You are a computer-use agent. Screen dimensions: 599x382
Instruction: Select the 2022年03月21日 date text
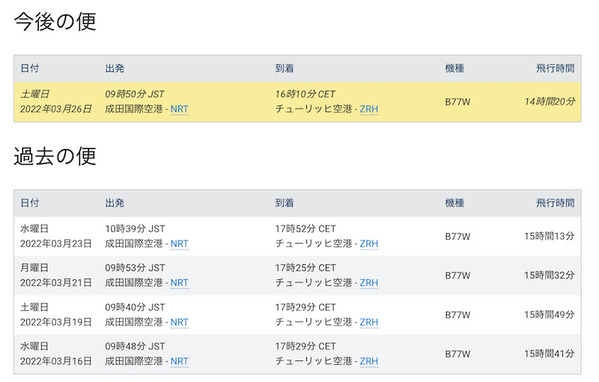(56, 283)
